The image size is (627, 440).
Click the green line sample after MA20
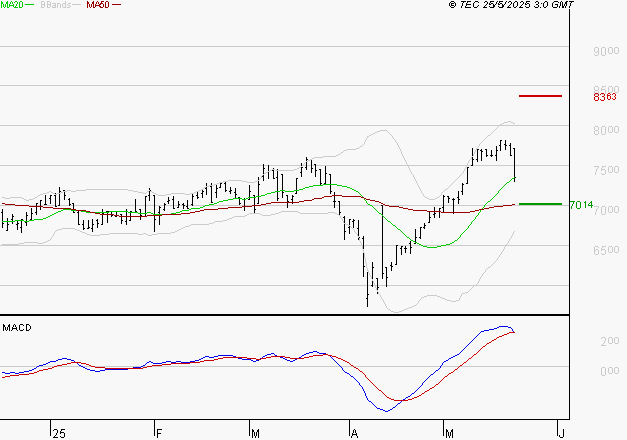tap(30, 5)
